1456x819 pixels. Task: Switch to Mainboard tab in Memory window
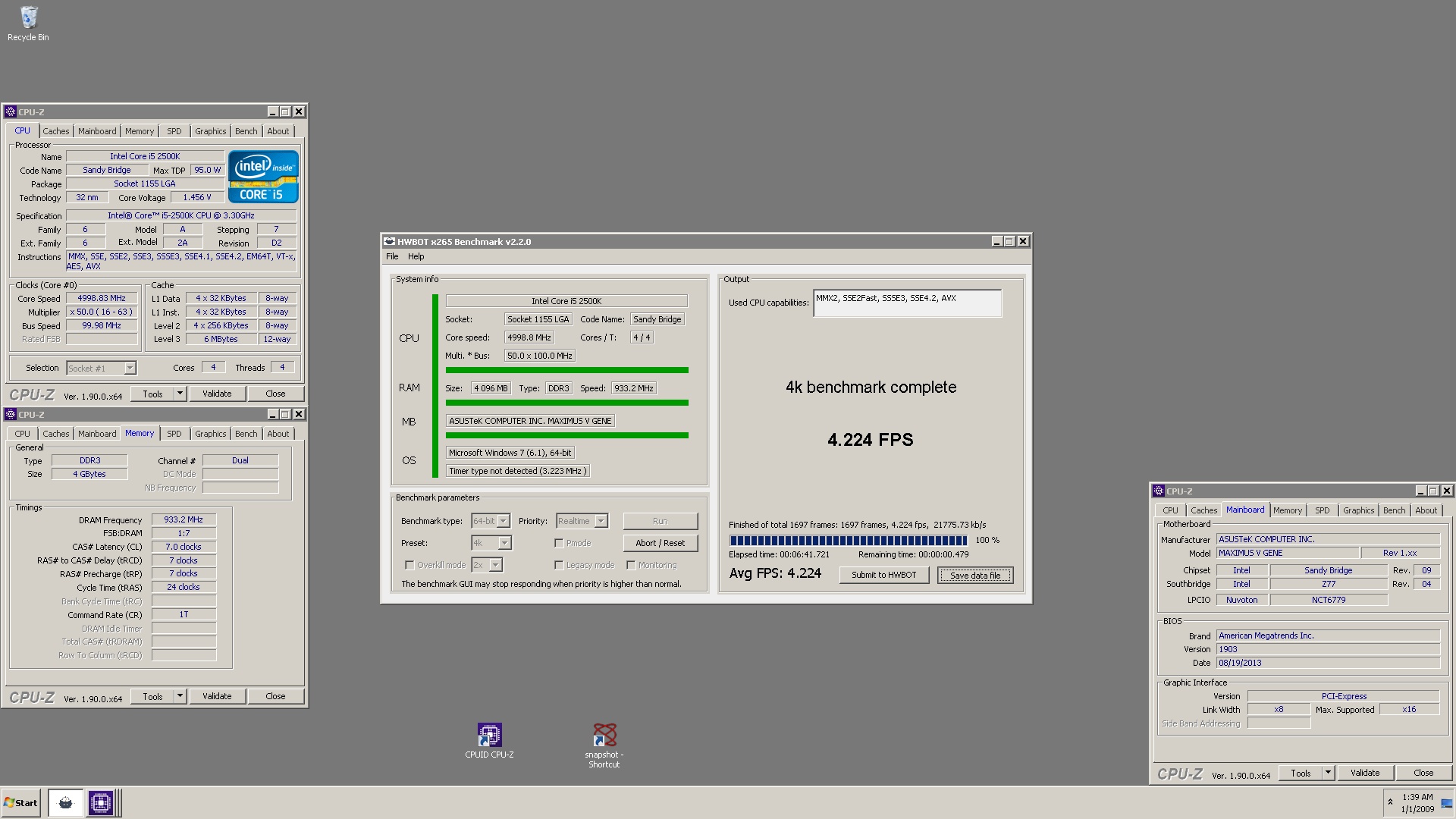(x=98, y=434)
